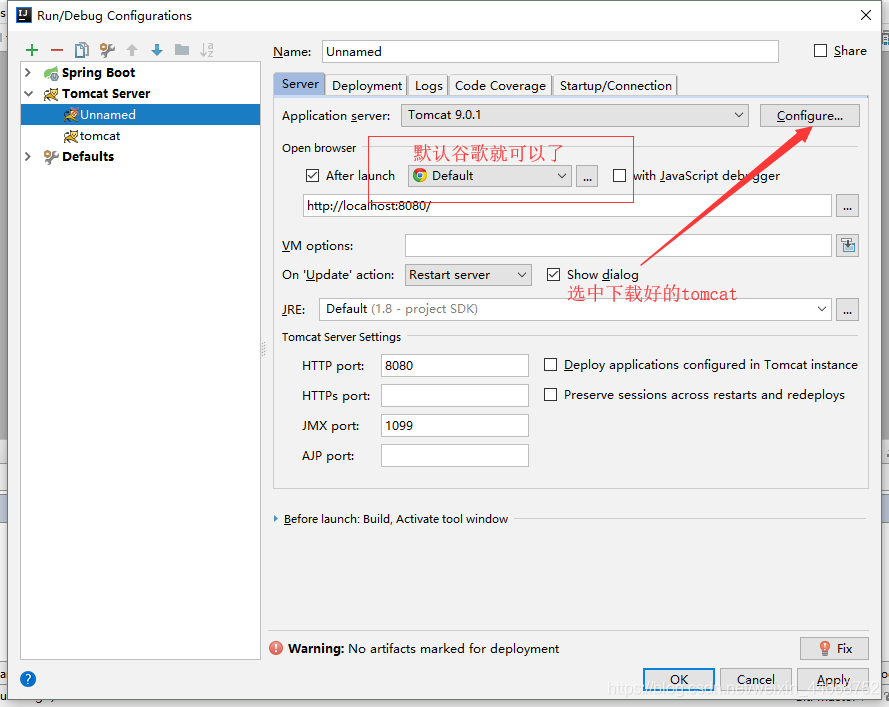
Task: Uncheck After launch checkbox
Action: (x=312, y=176)
